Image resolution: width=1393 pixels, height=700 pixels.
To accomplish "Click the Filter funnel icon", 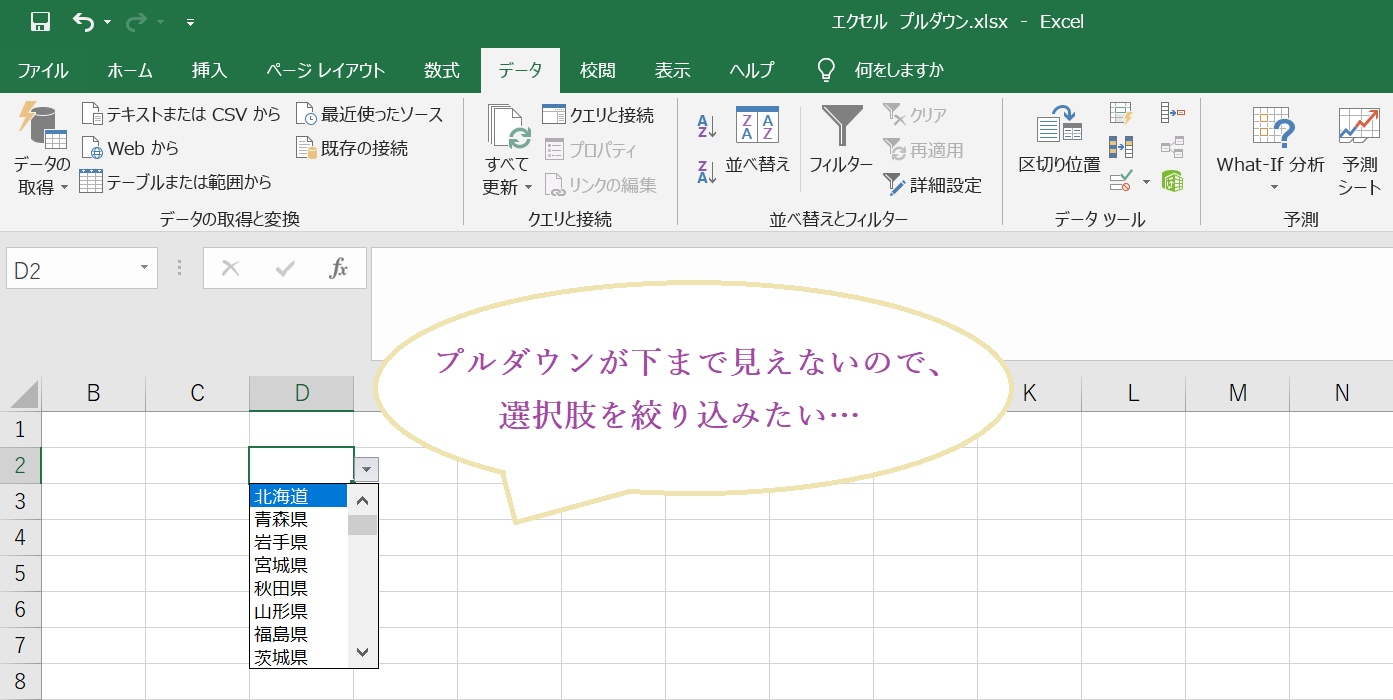I will 841,127.
